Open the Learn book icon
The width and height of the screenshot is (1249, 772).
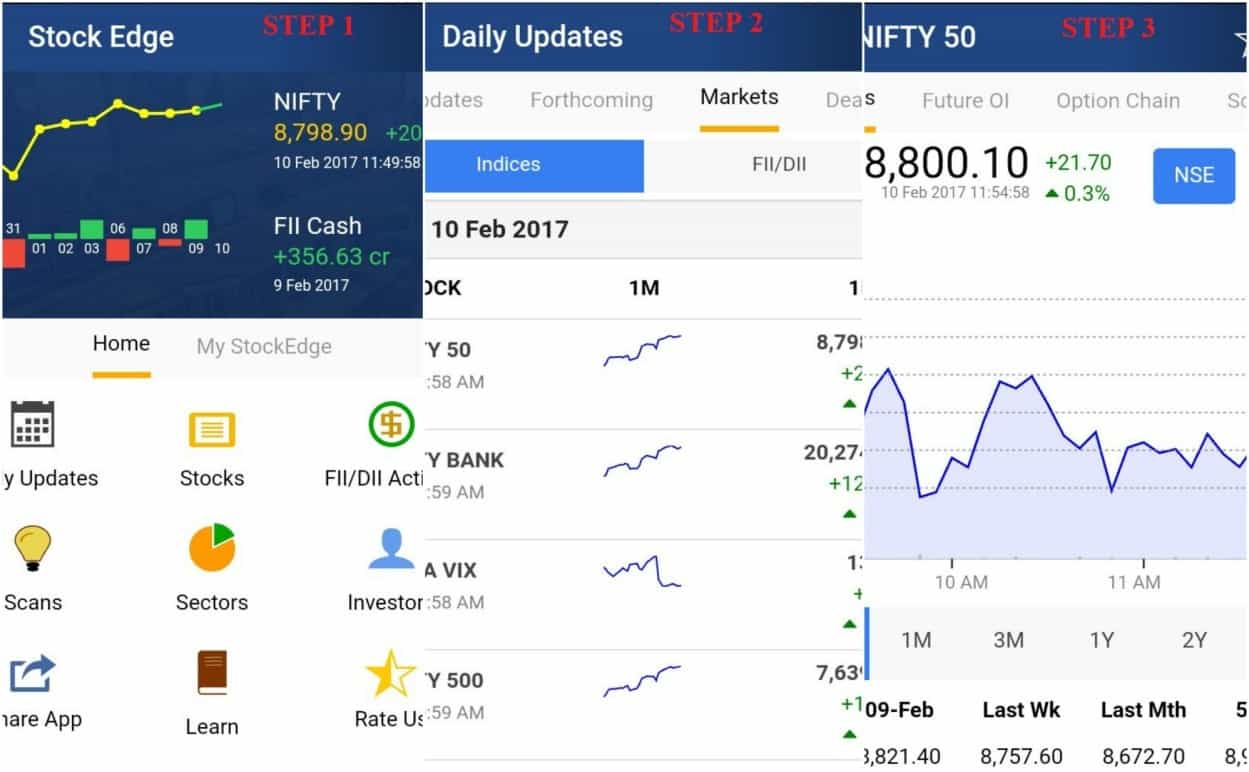212,673
